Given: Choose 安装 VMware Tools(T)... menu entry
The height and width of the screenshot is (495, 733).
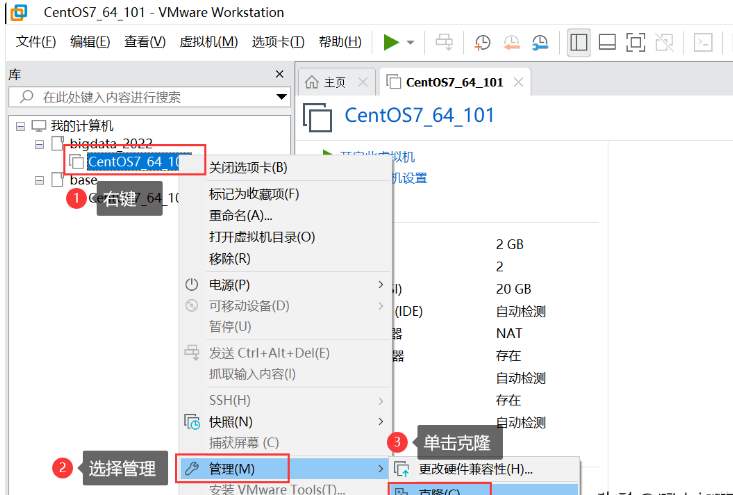Looking at the screenshot, I should pos(287,489).
